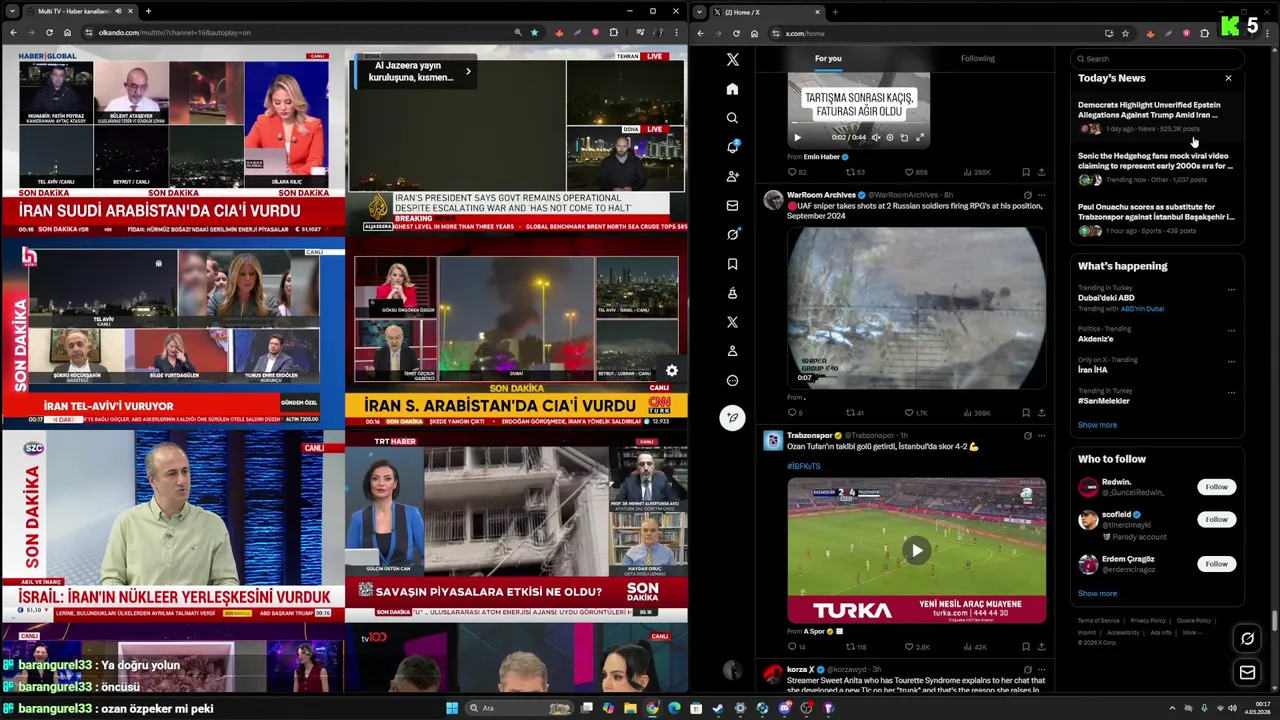Image resolution: width=1280 pixels, height=720 pixels.
Task: Select the Multi TV browser tab
Action: tap(79, 11)
